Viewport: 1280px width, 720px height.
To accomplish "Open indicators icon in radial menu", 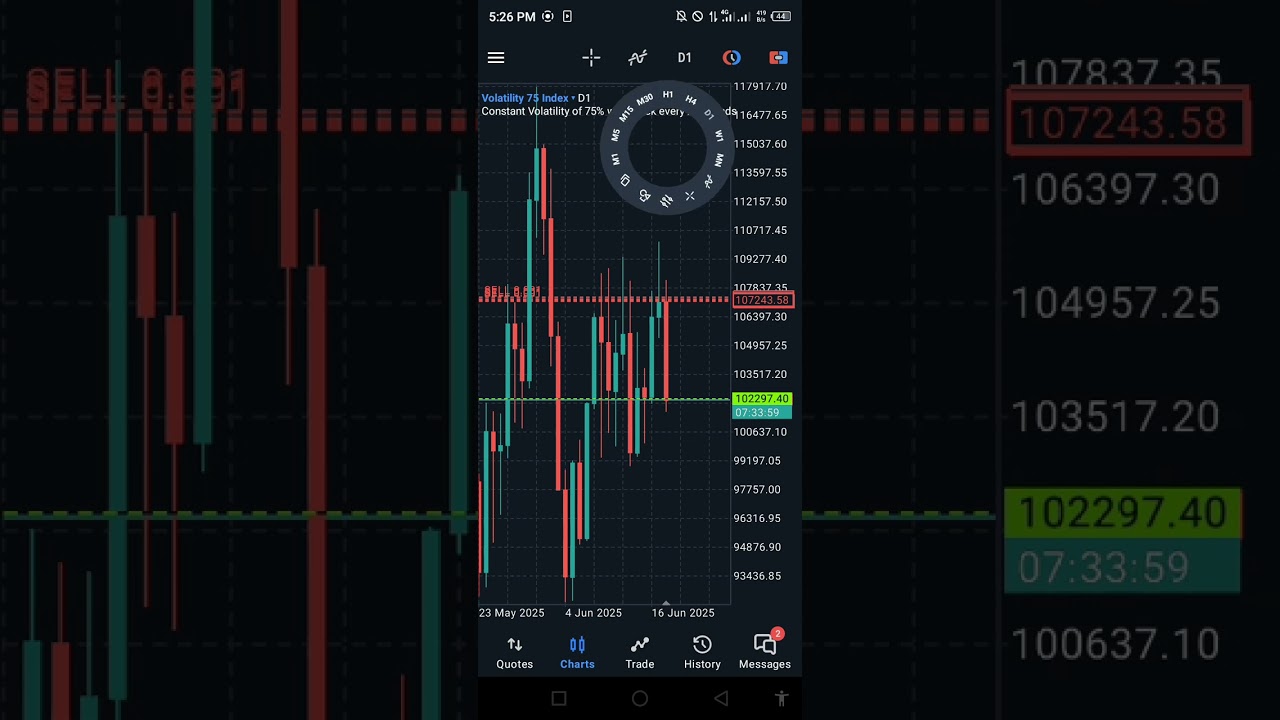I will [709, 181].
